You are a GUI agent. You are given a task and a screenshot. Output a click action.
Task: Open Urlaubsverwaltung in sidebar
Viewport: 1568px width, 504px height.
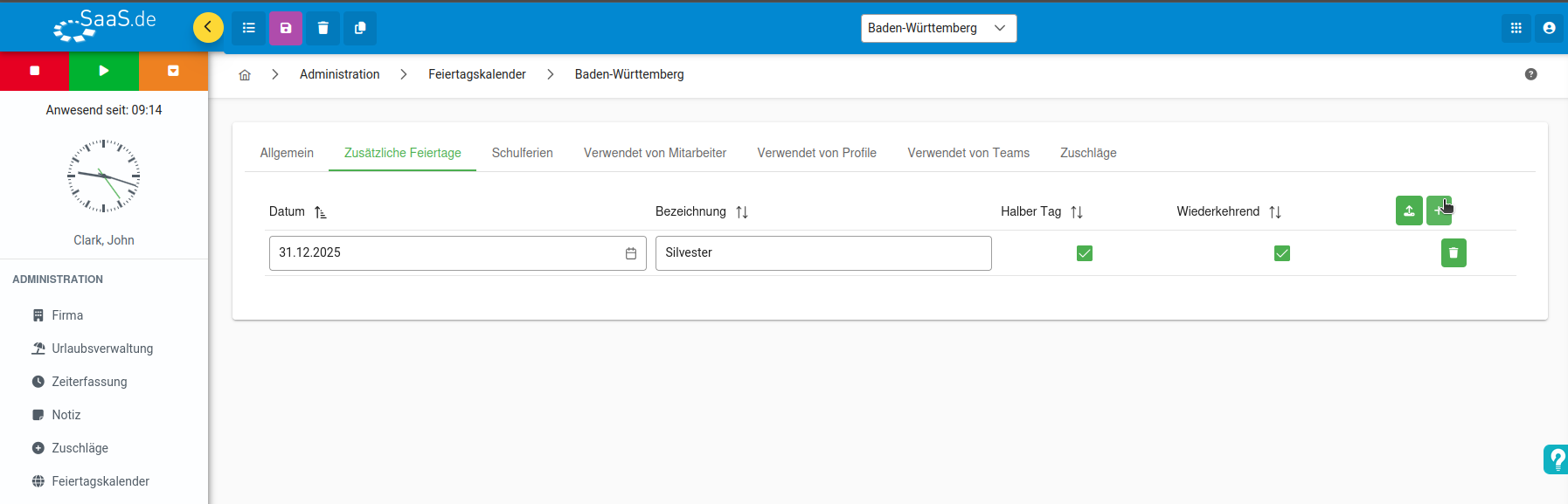coord(102,349)
